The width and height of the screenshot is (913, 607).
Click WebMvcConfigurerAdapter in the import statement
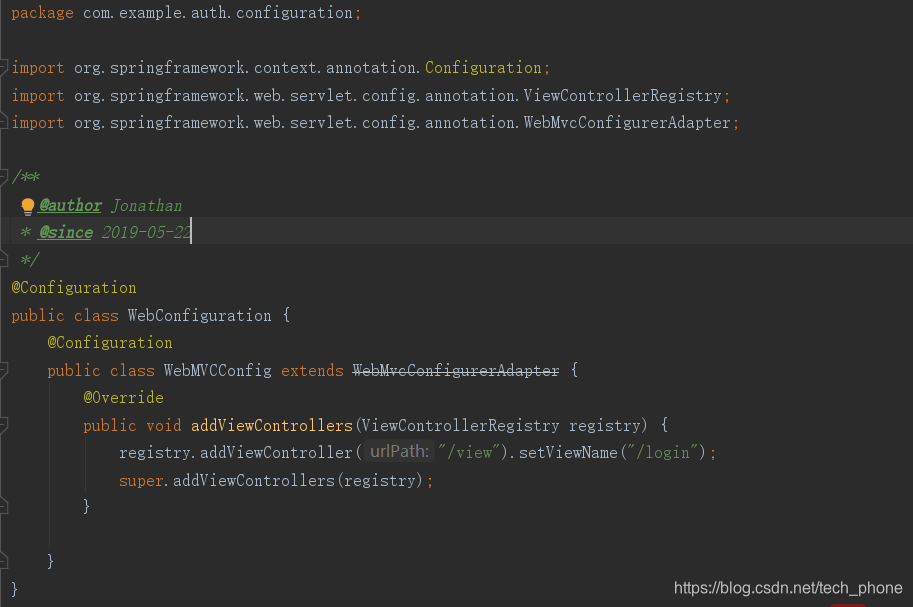point(627,123)
